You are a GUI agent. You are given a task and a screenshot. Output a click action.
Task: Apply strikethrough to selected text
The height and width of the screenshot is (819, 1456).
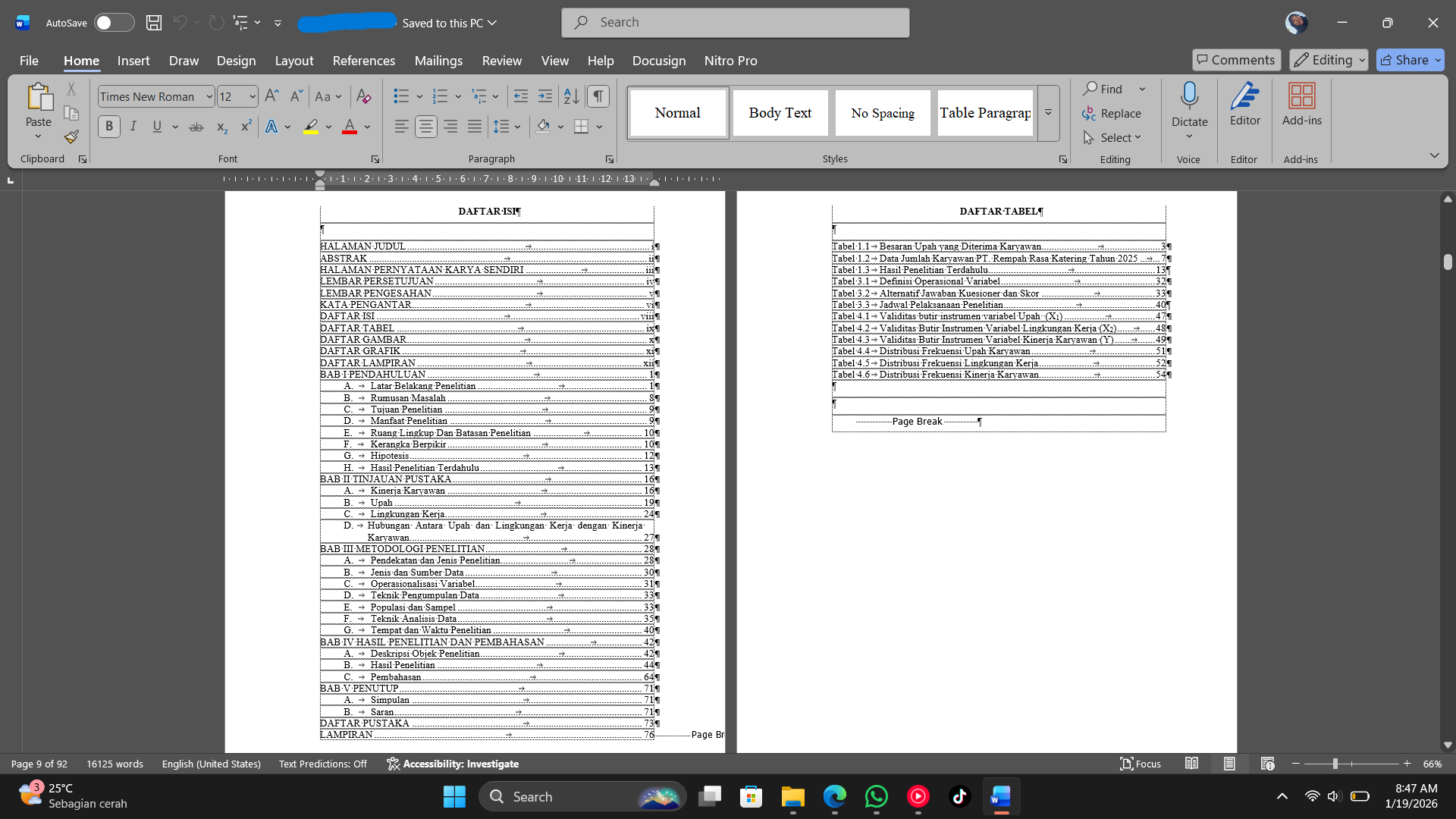pyautogui.click(x=196, y=127)
